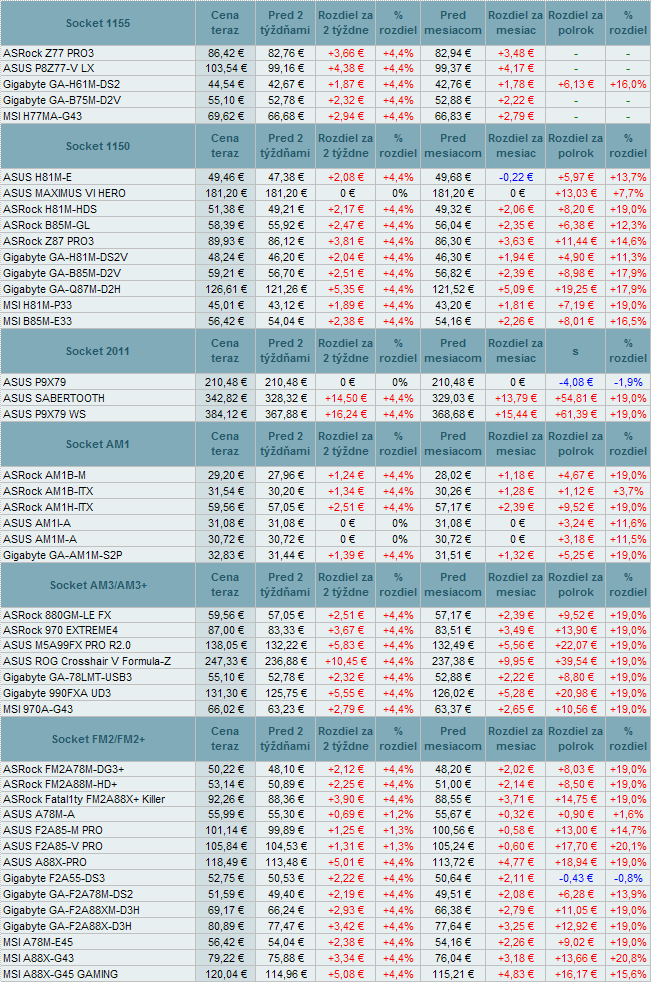Click the Gigabyte GA-F2A88XM-D3H row name
The height and width of the screenshot is (982, 651).
71,910
